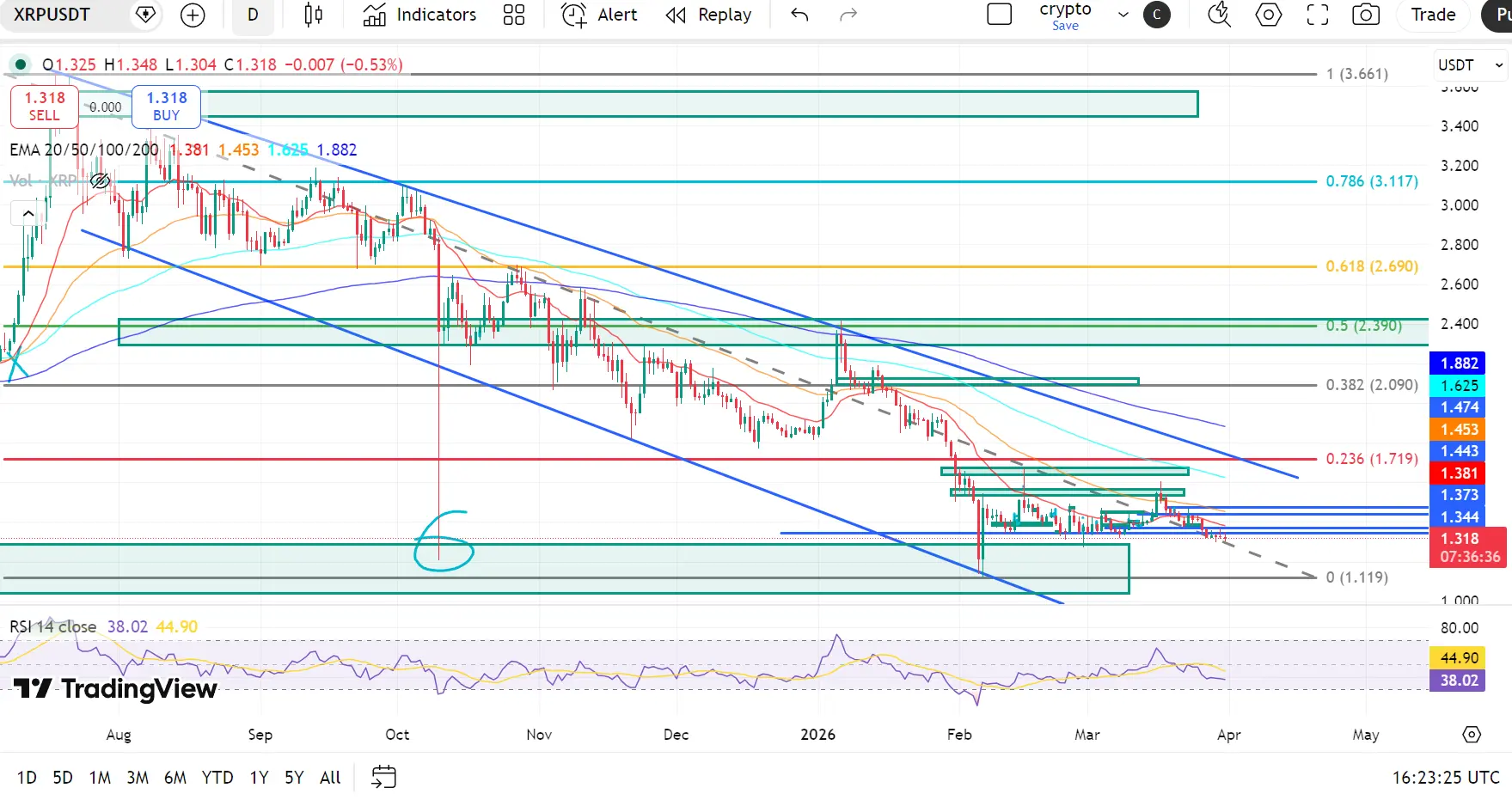Select the 6M time range

(175, 778)
